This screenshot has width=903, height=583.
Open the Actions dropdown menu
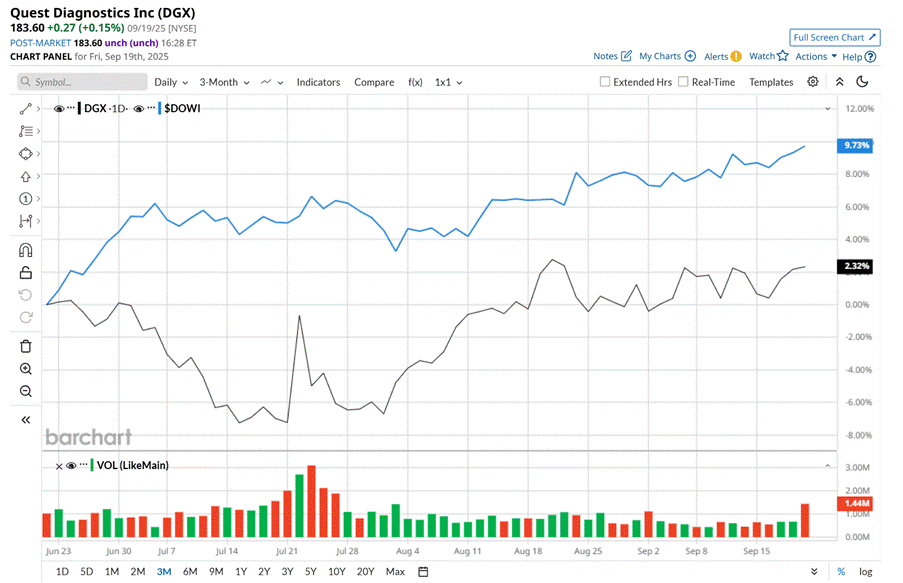click(816, 56)
